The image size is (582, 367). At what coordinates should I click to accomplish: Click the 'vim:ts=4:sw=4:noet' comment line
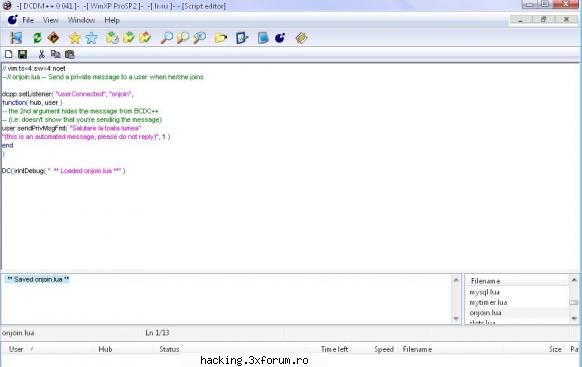tap(34, 69)
